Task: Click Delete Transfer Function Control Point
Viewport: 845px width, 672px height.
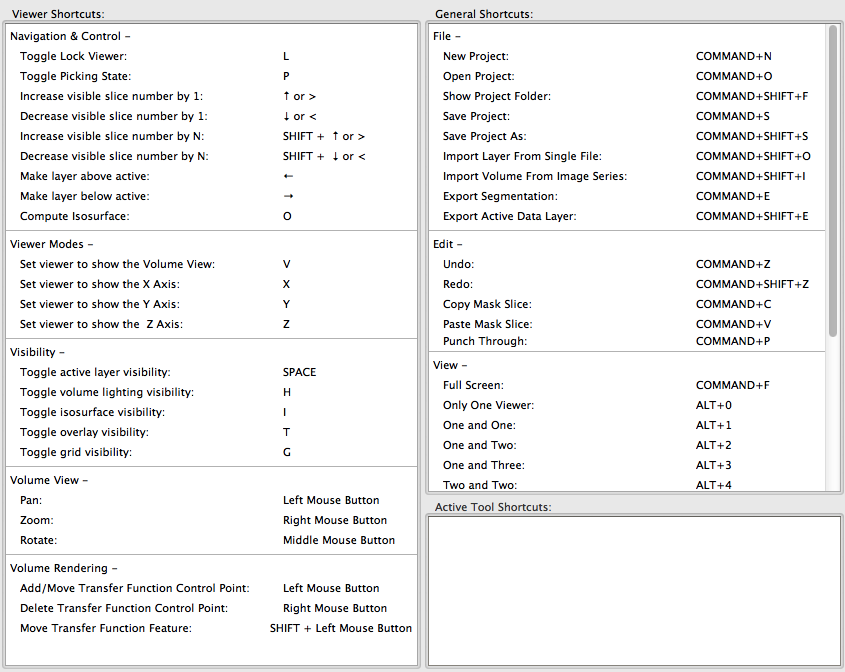Action: pos(124,608)
